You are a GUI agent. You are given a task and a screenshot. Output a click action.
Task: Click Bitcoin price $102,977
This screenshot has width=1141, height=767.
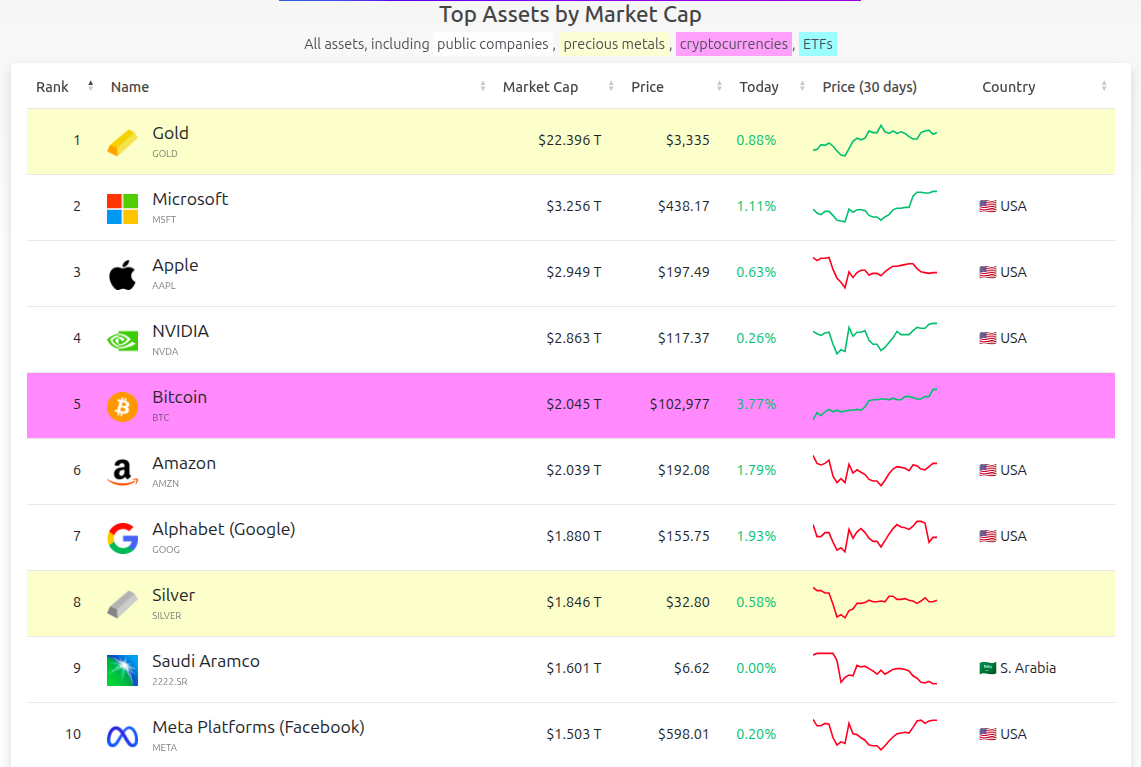pos(680,405)
